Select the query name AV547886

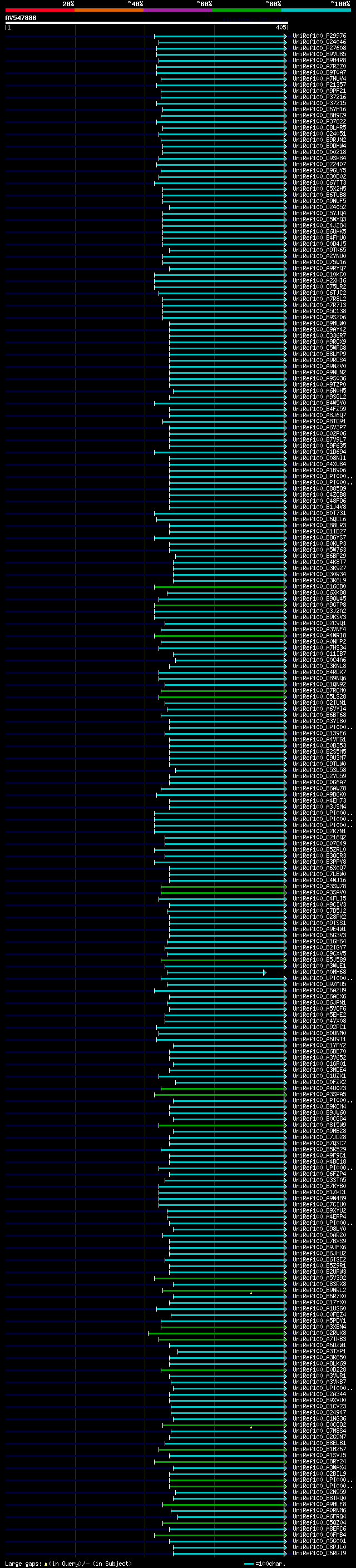pyautogui.click(x=21, y=18)
